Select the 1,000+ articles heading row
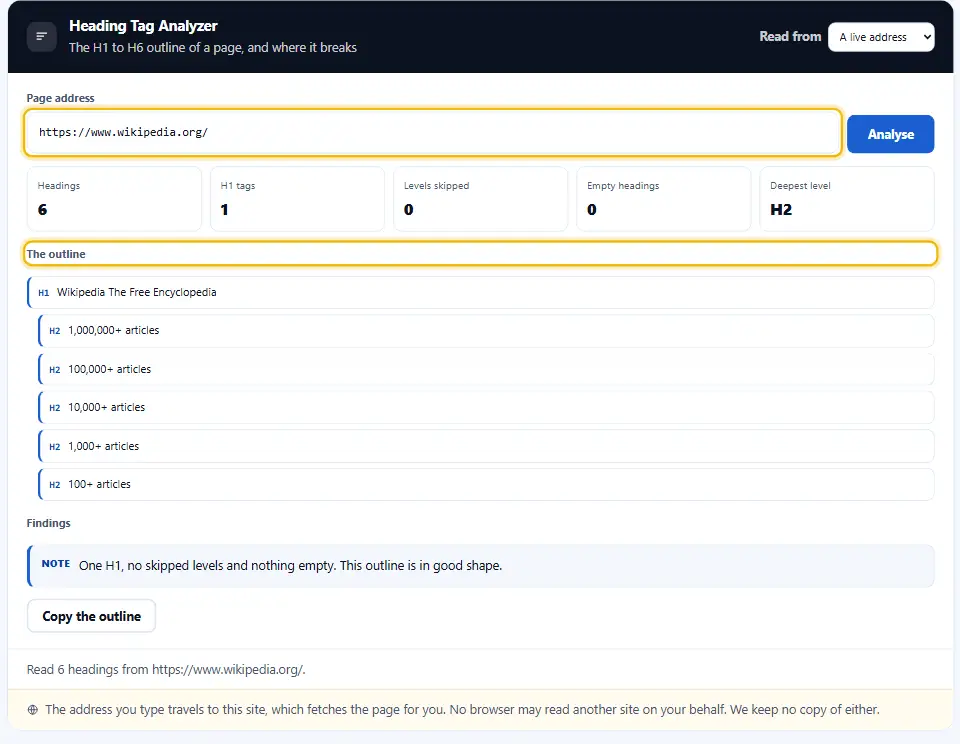The height and width of the screenshot is (744, 960). point(486,446)
